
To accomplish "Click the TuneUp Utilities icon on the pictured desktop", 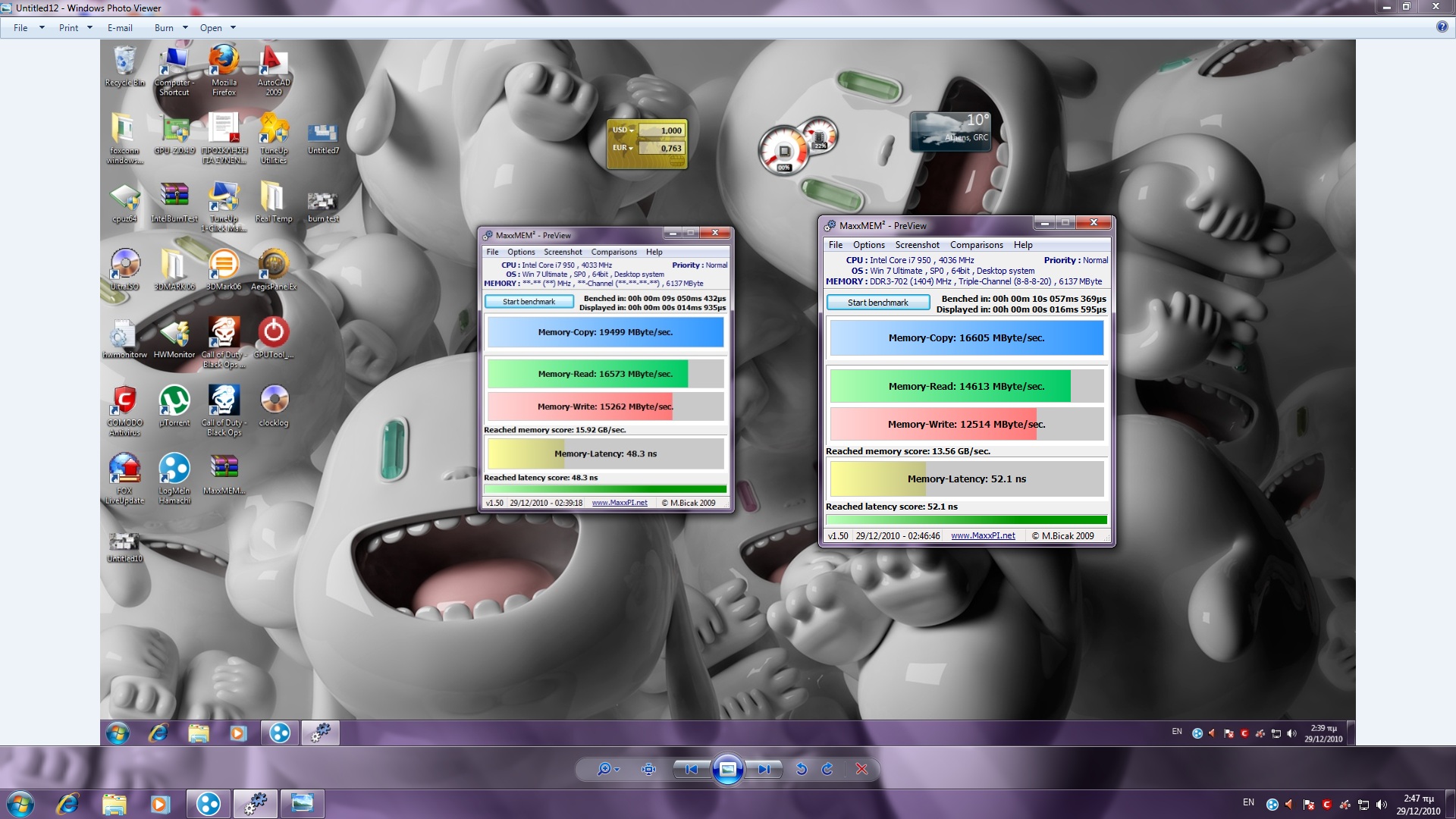I will (x=274, y=138).
